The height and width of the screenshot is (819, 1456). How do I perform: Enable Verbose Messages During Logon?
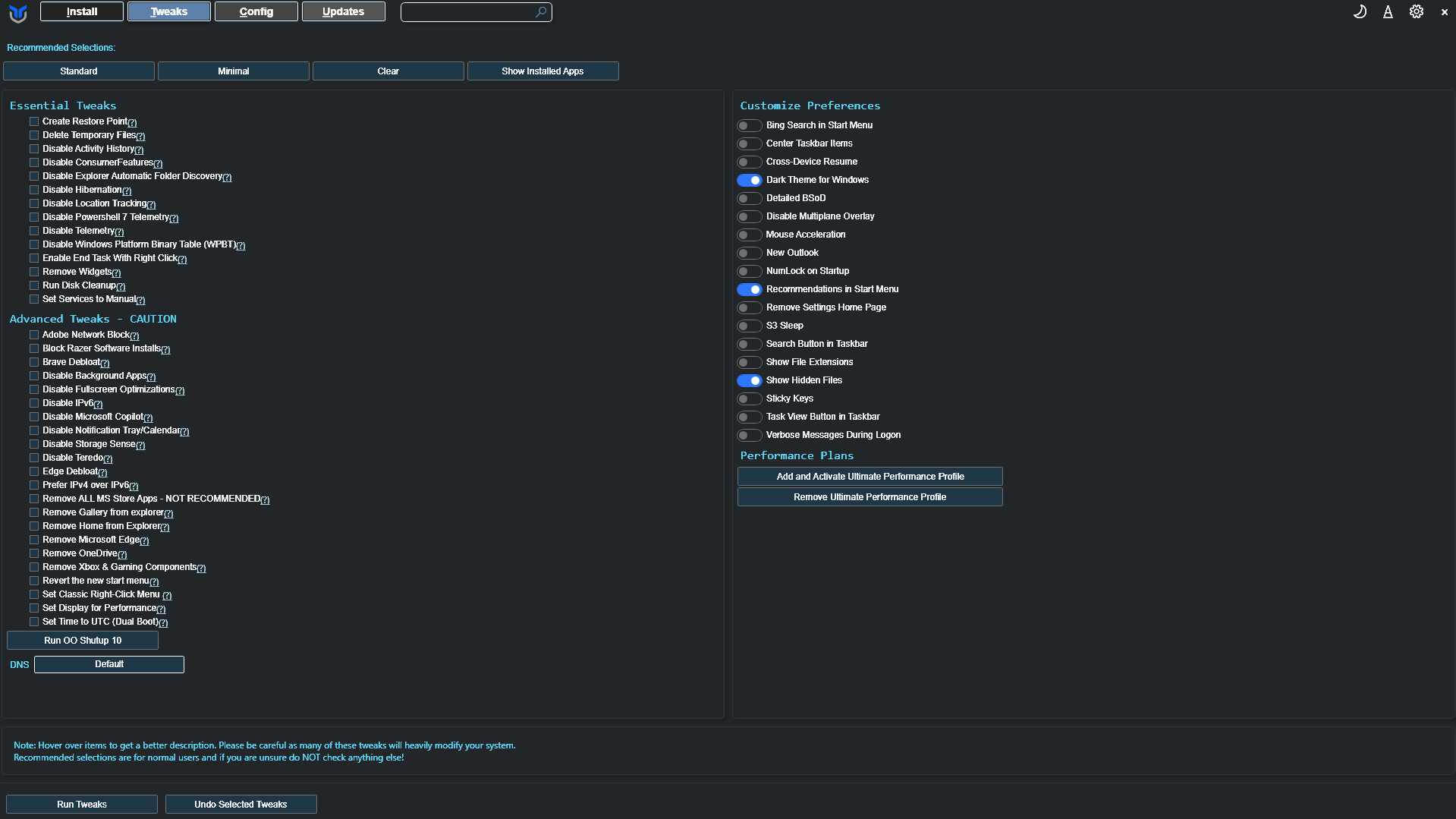(x=750, y=435)
